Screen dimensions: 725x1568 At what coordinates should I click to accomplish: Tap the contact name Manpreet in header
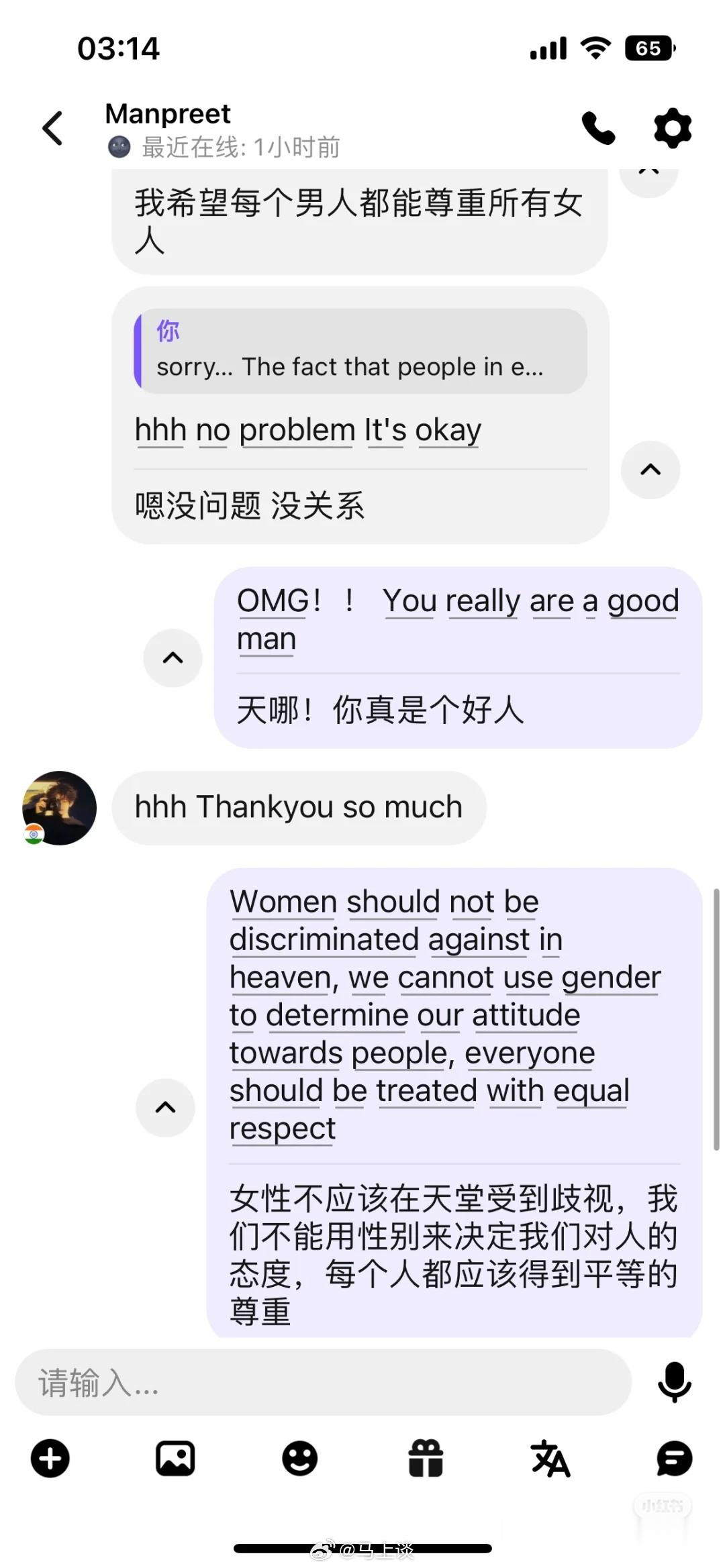(168, 113)
